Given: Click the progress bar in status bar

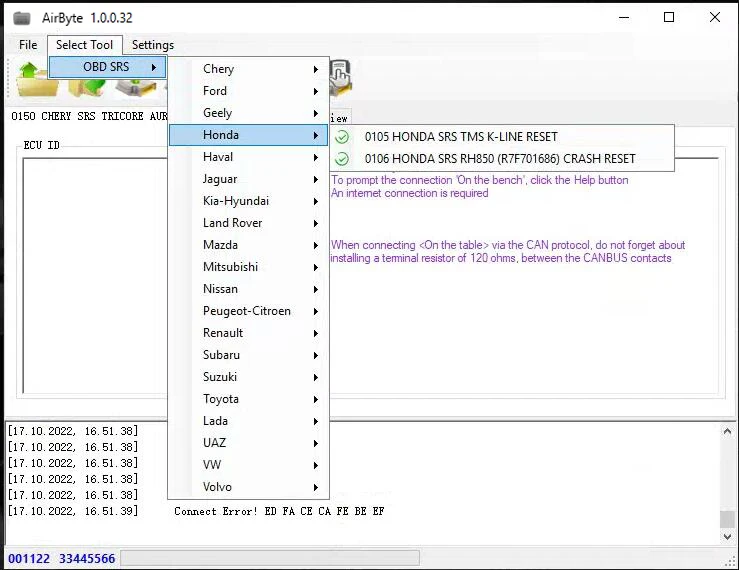Looking at the screenshot, I should [x=270, y=558].
